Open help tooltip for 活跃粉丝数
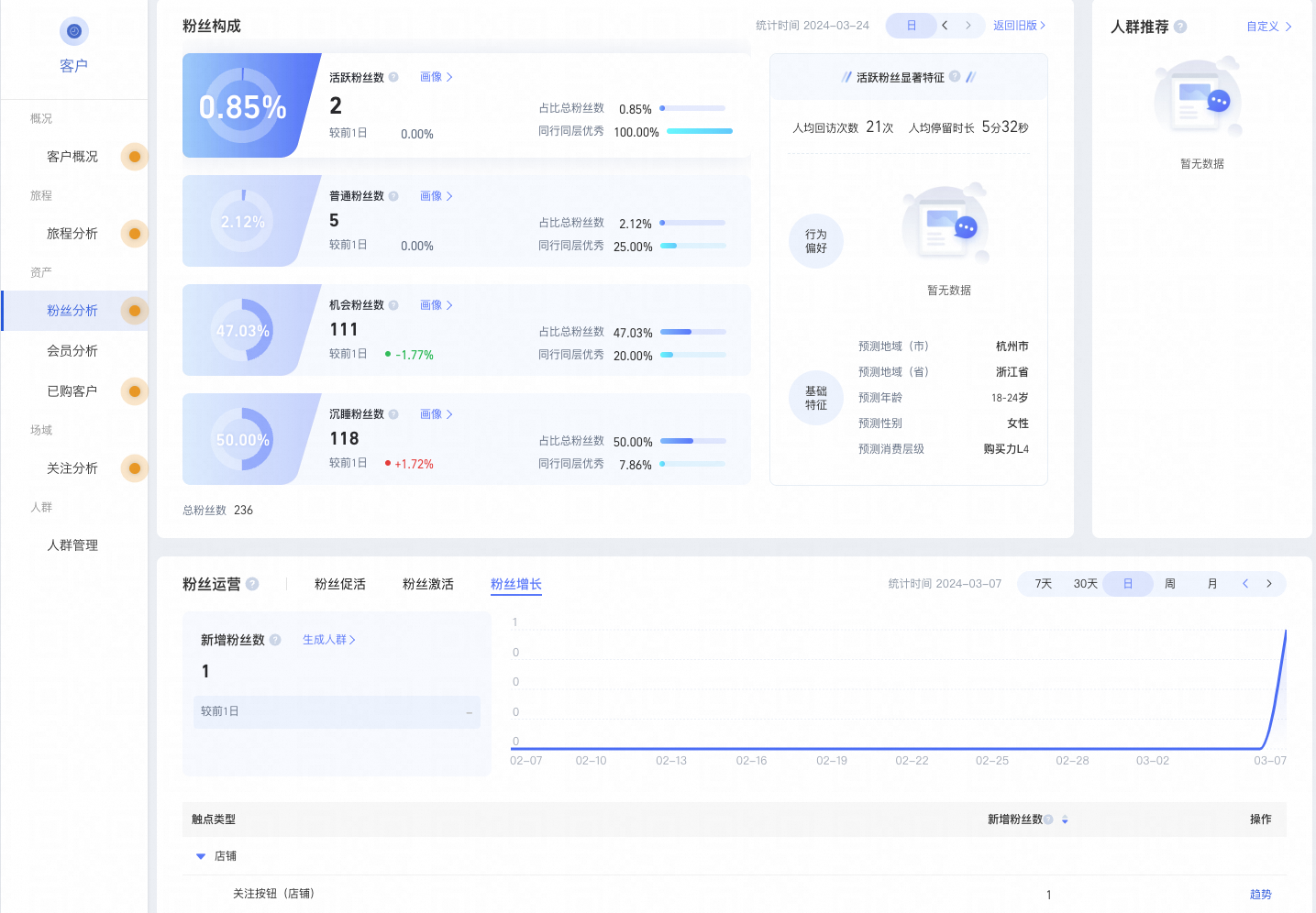 click(x=393, y=77)
